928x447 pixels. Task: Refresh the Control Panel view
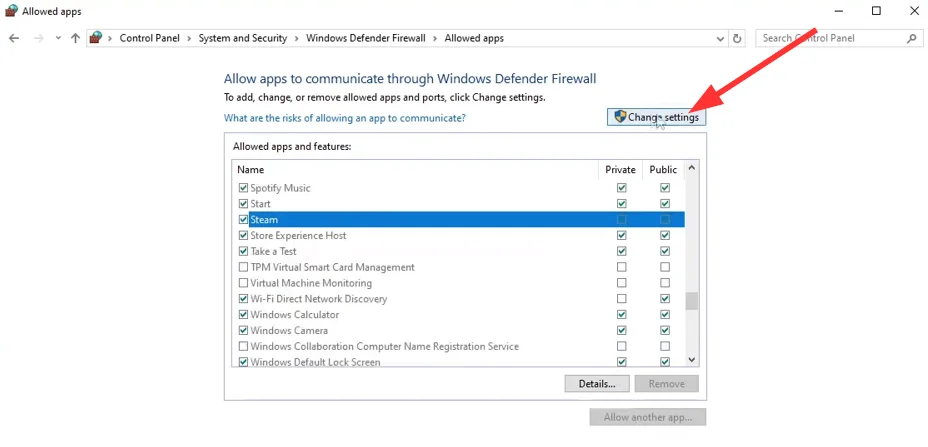coord(737,38)
